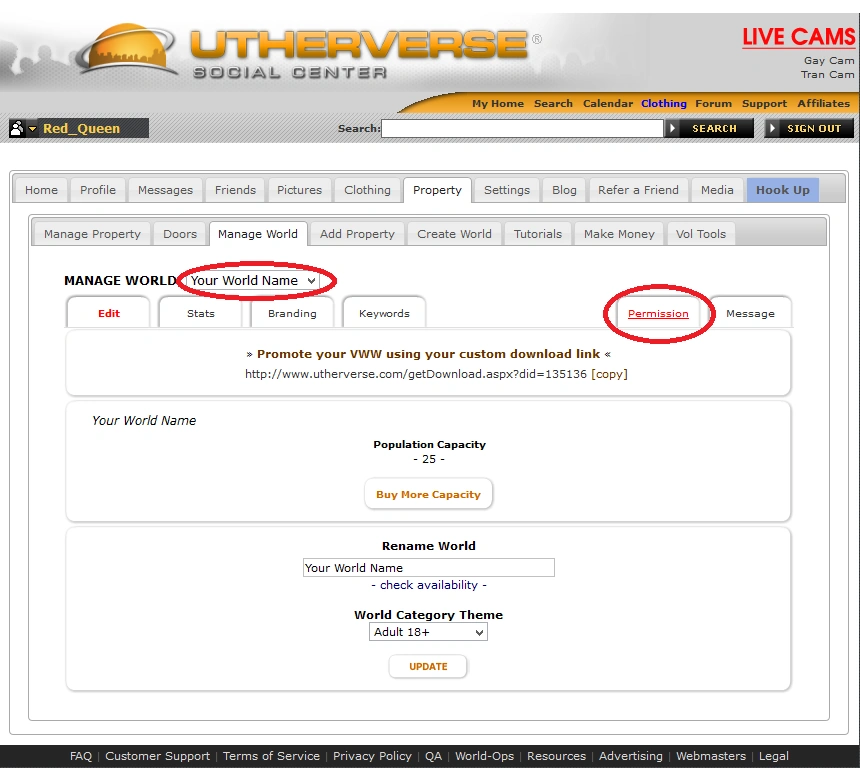Open Customer Support footer link
This screenshot has height=768, width=860.
[x=157, y=756]
